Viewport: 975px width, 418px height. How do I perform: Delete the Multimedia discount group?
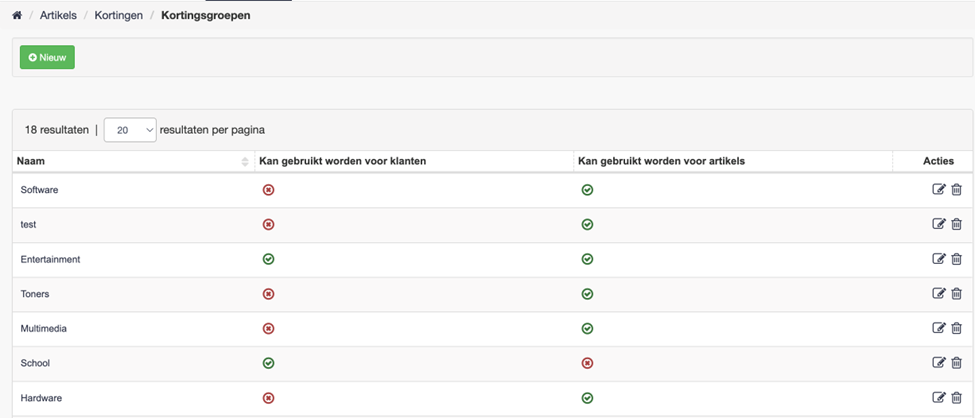tap(956, 328)
